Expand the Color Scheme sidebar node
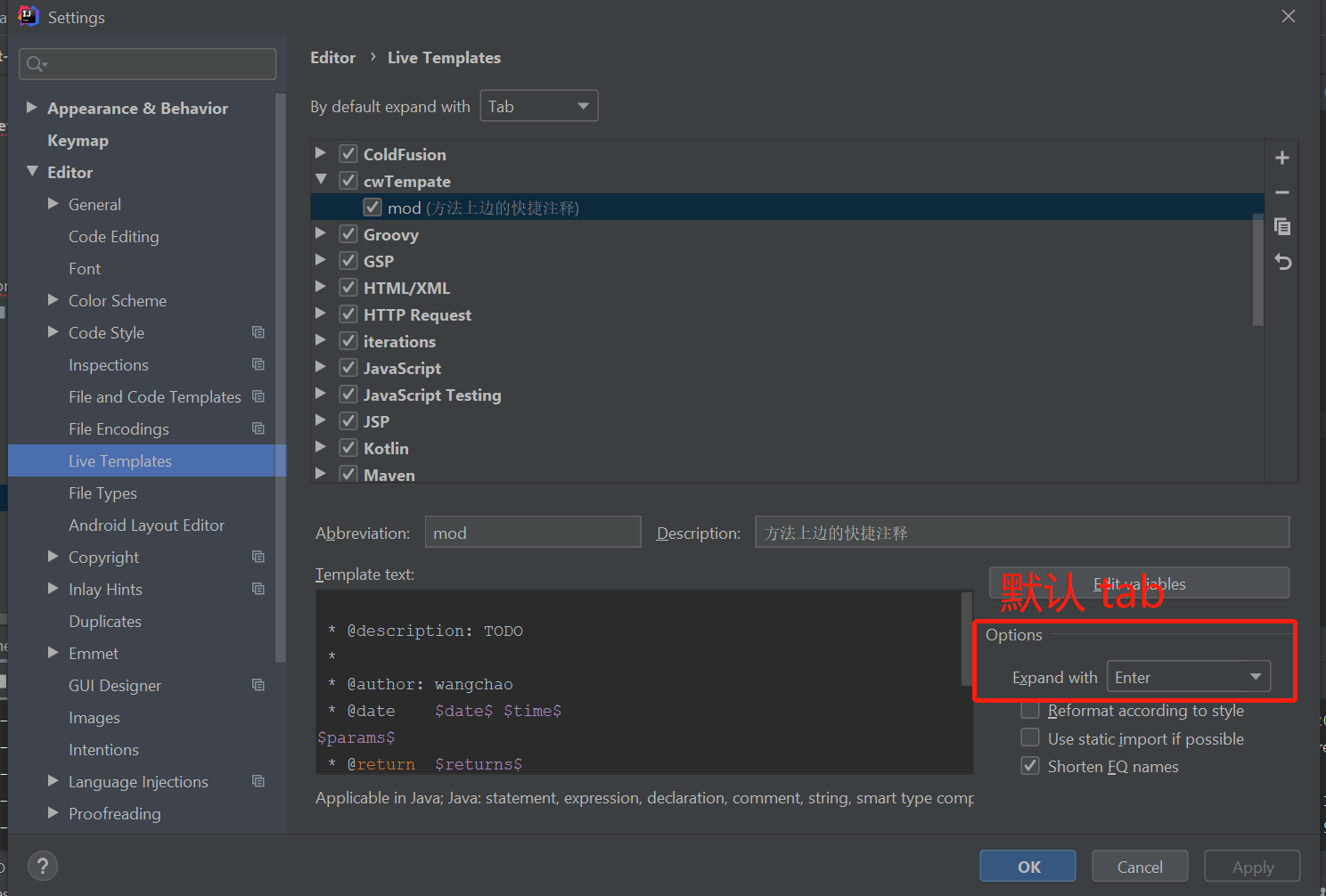 (x=53, y=300)
